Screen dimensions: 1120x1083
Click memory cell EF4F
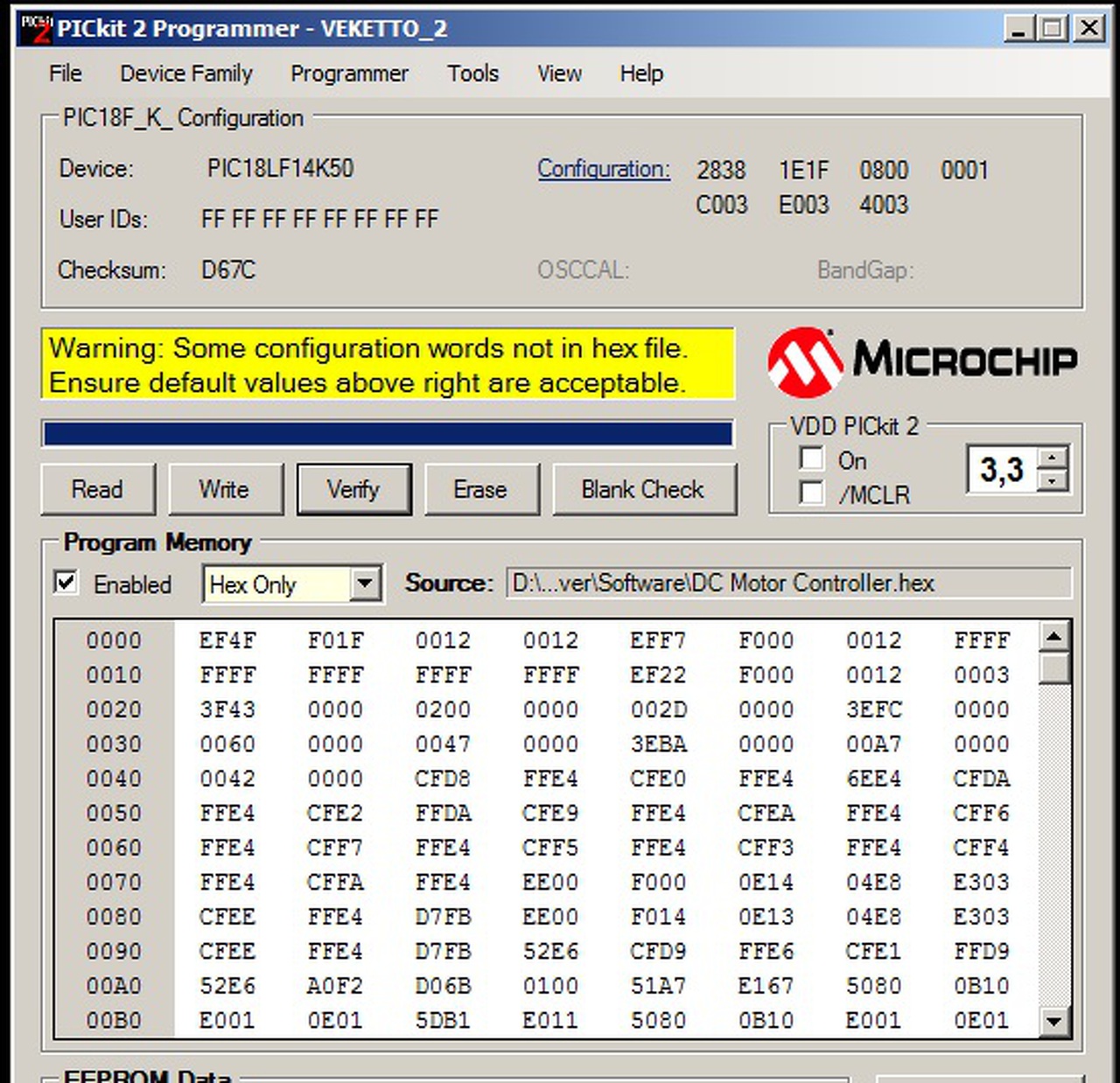(x=227, y=640)
